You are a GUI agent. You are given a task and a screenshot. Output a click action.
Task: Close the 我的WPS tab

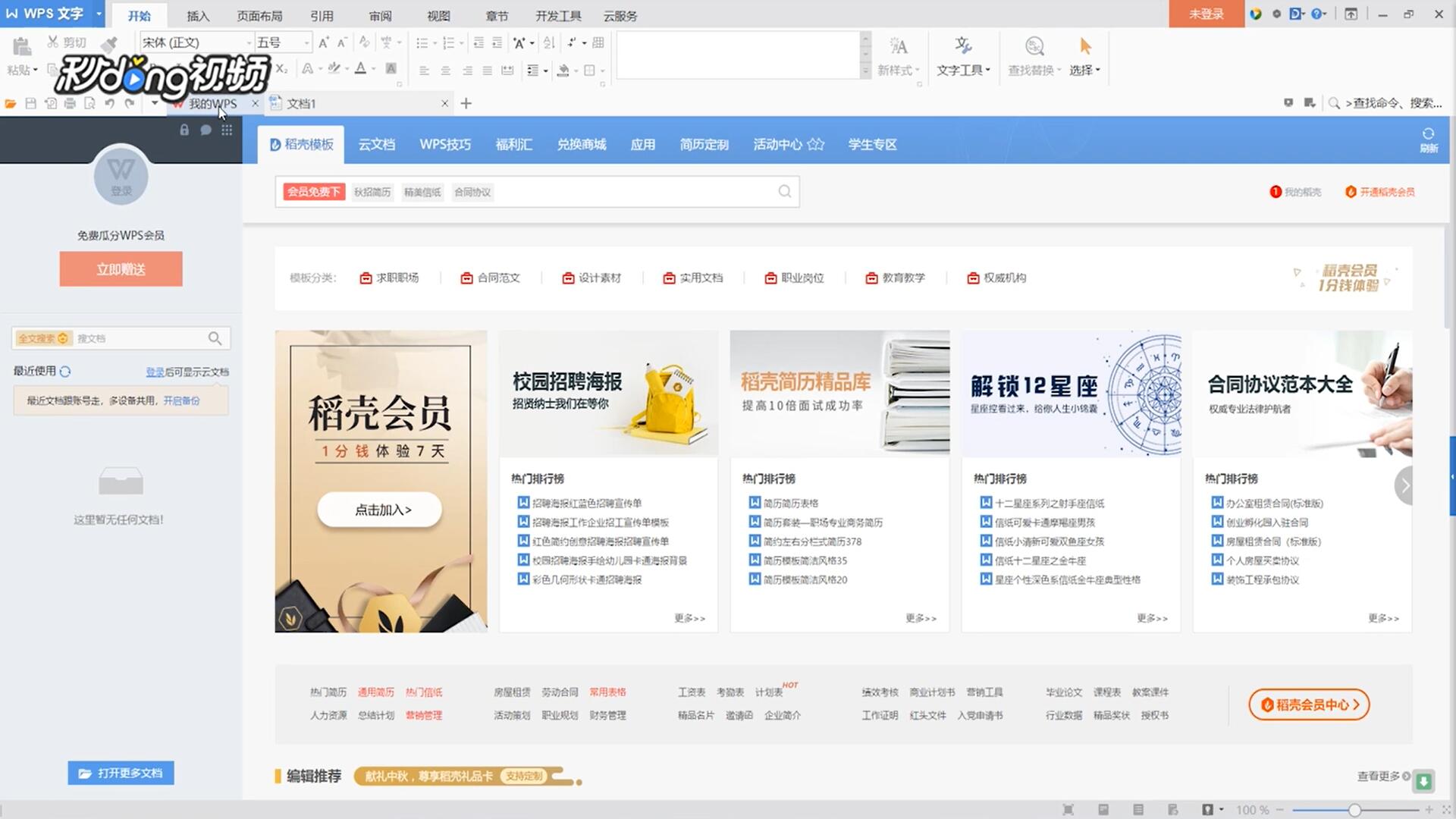[255, 103]
